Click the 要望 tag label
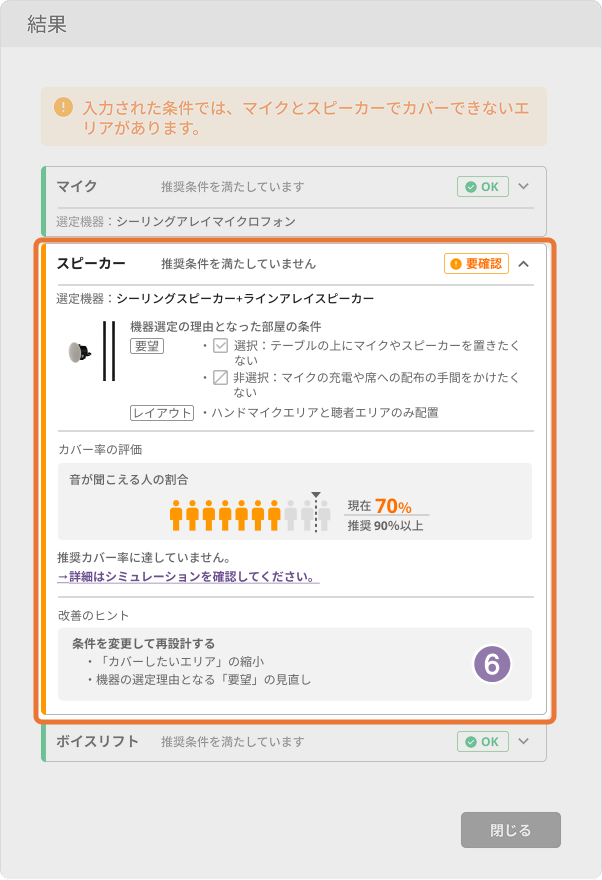 point(147,346)
